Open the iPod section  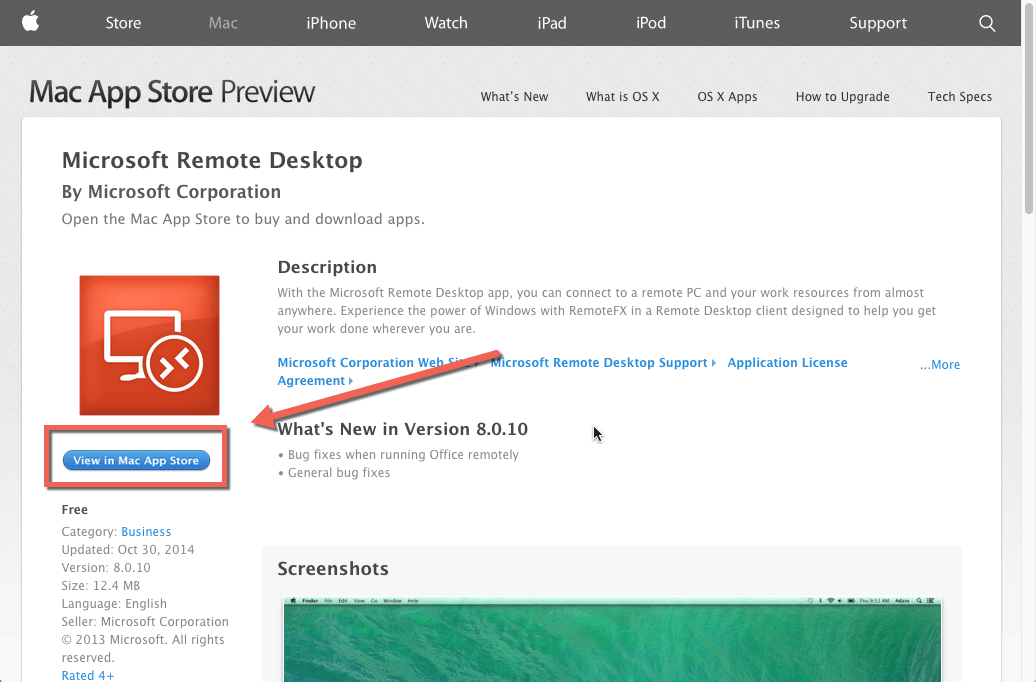click(651, 23)
